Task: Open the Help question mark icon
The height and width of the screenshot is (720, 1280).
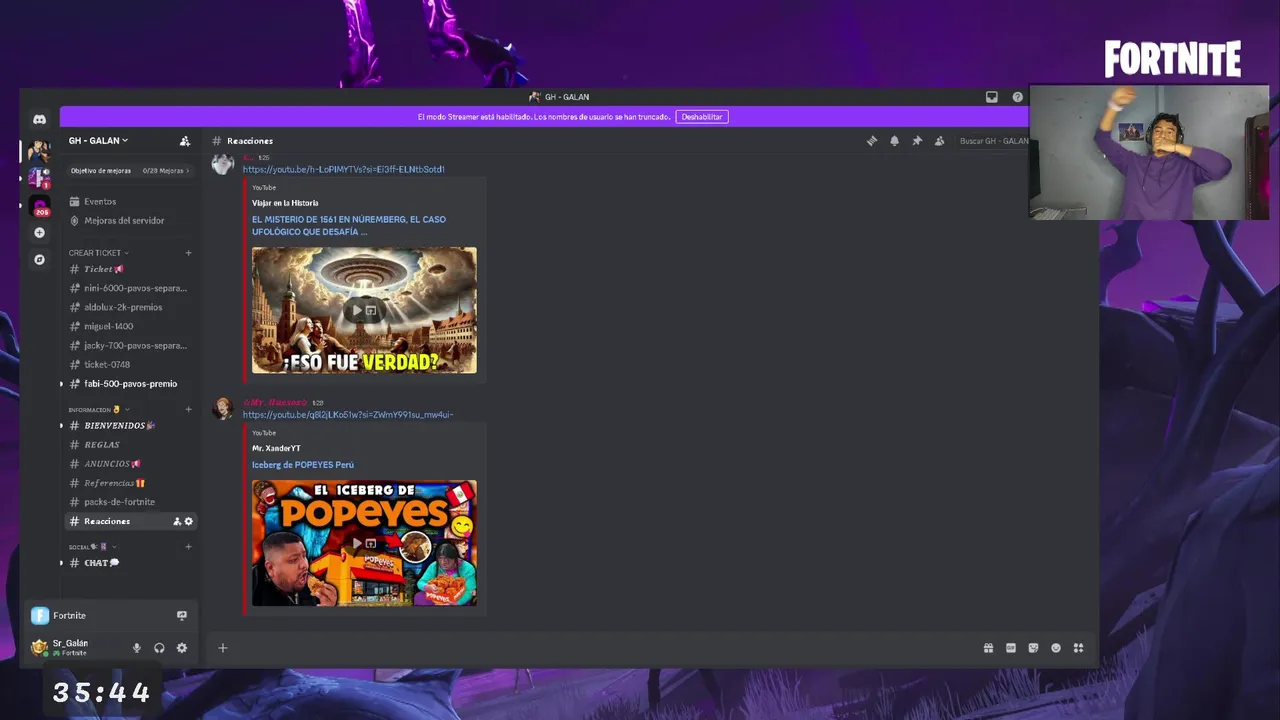Action: pyautogui.click(x=1018, y=97)
